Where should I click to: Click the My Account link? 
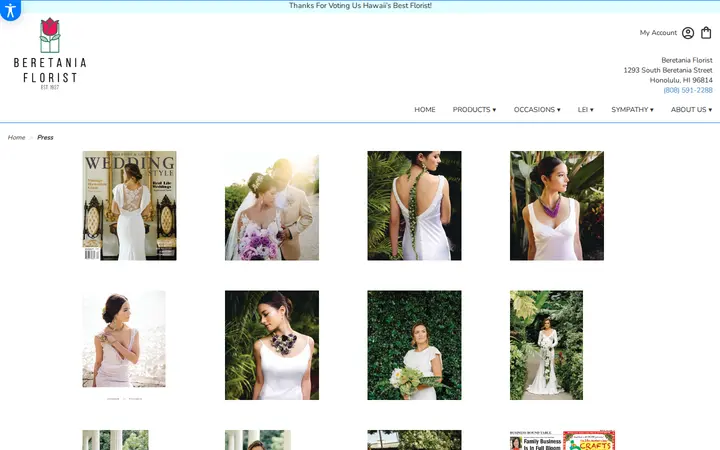pos(658,33)
